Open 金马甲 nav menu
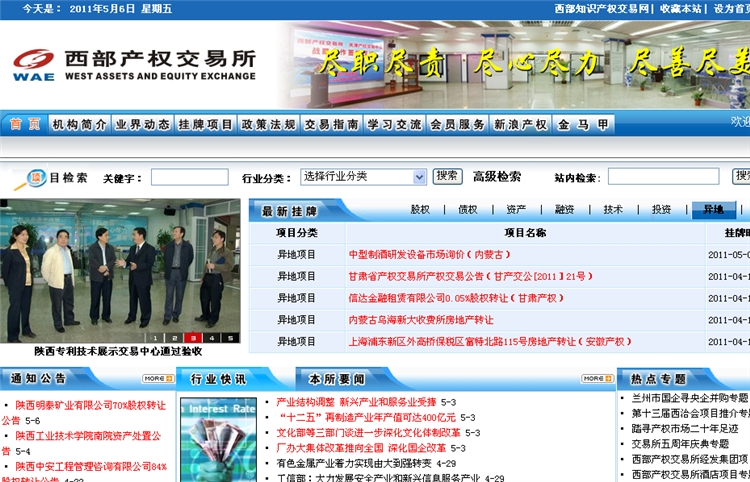 point(584,124)
